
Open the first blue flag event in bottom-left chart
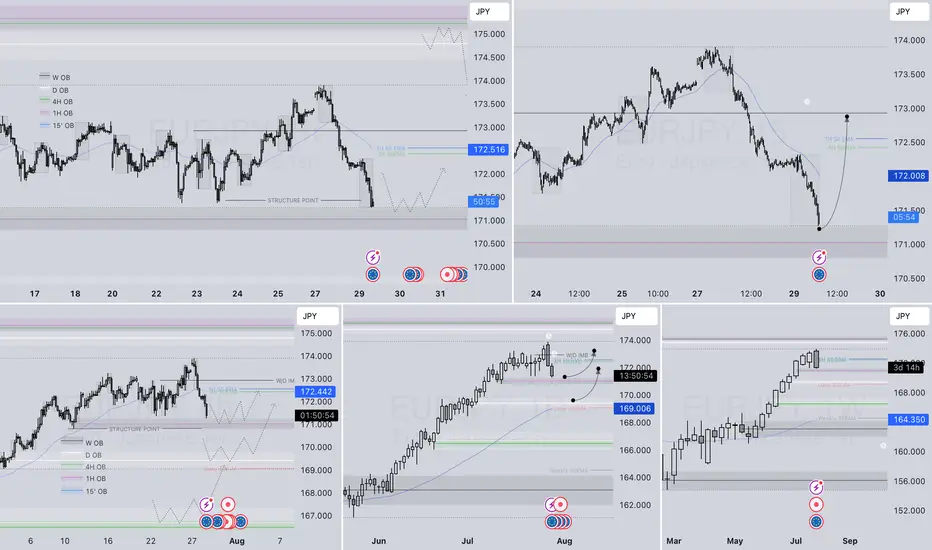pos(206,522)
